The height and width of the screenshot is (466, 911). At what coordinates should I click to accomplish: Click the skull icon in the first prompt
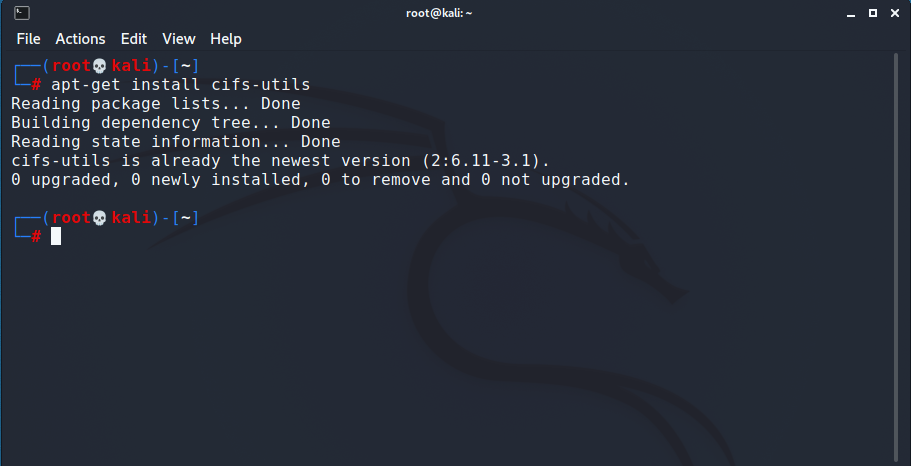click(x=100, y=66)
